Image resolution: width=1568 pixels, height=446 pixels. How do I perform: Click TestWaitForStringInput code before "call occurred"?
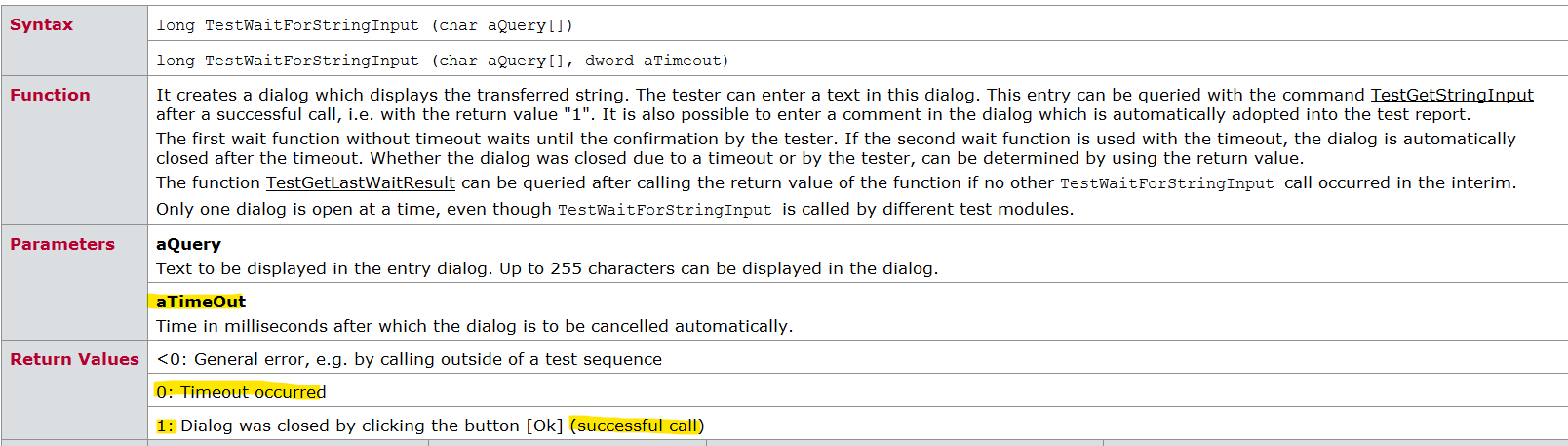pos(1166,183)
